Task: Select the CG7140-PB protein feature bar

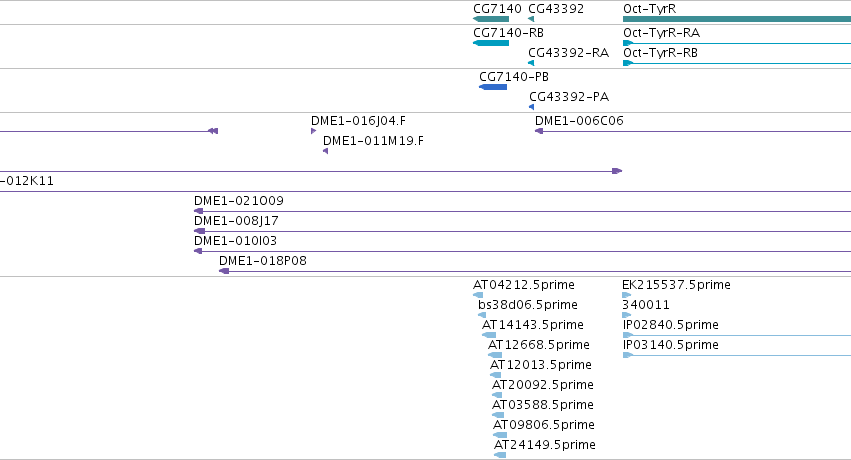Action: pyautogui.click(x=493, y=87)
